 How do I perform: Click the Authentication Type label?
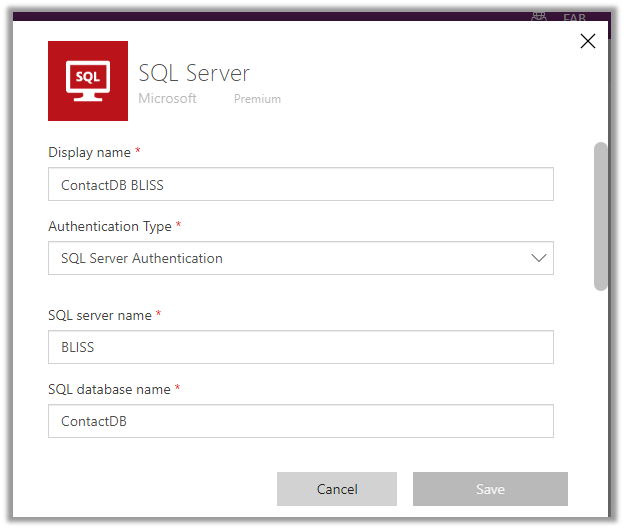109,226
